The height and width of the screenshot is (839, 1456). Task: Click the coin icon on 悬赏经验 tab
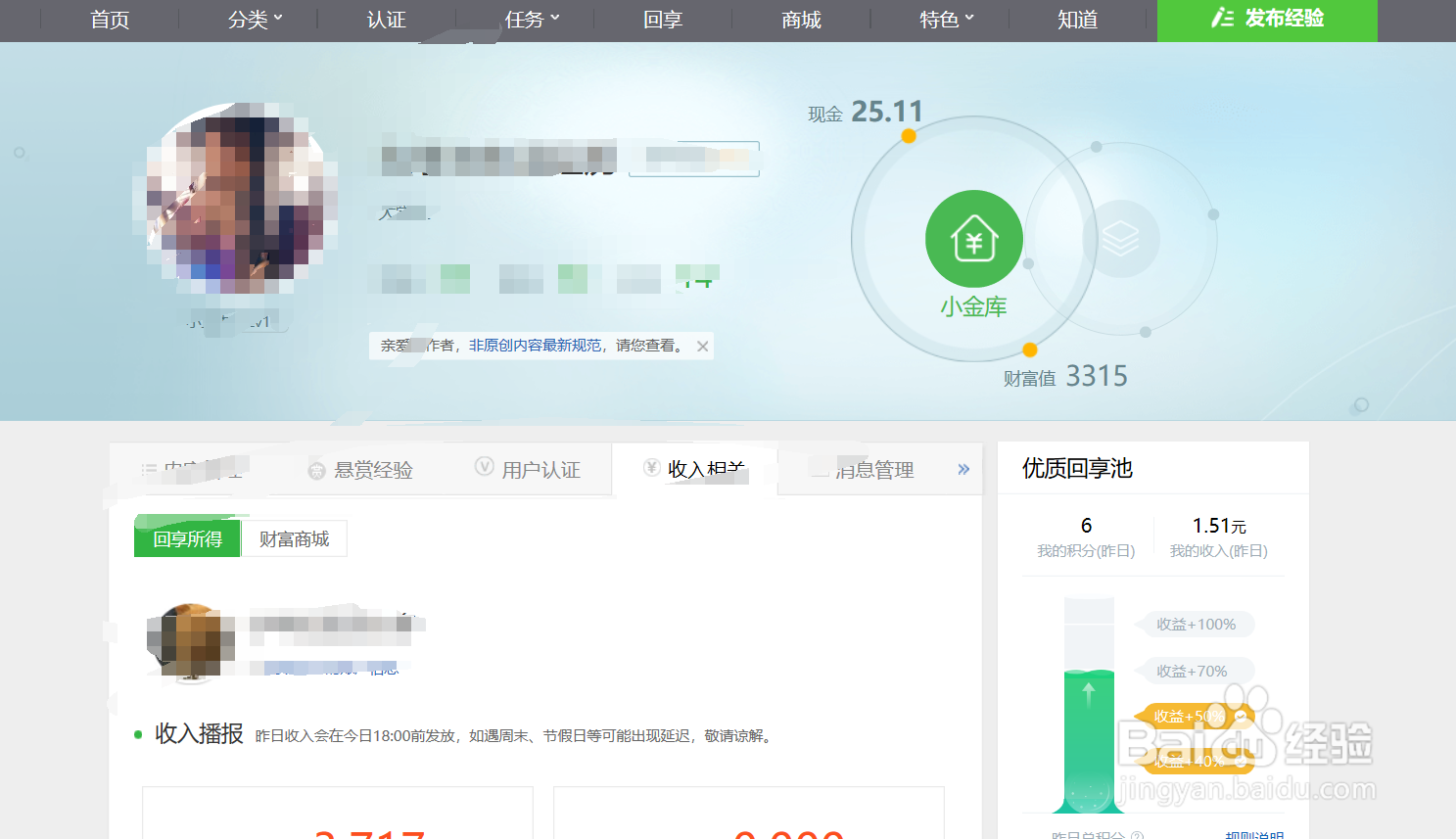(x=315, y=469)
